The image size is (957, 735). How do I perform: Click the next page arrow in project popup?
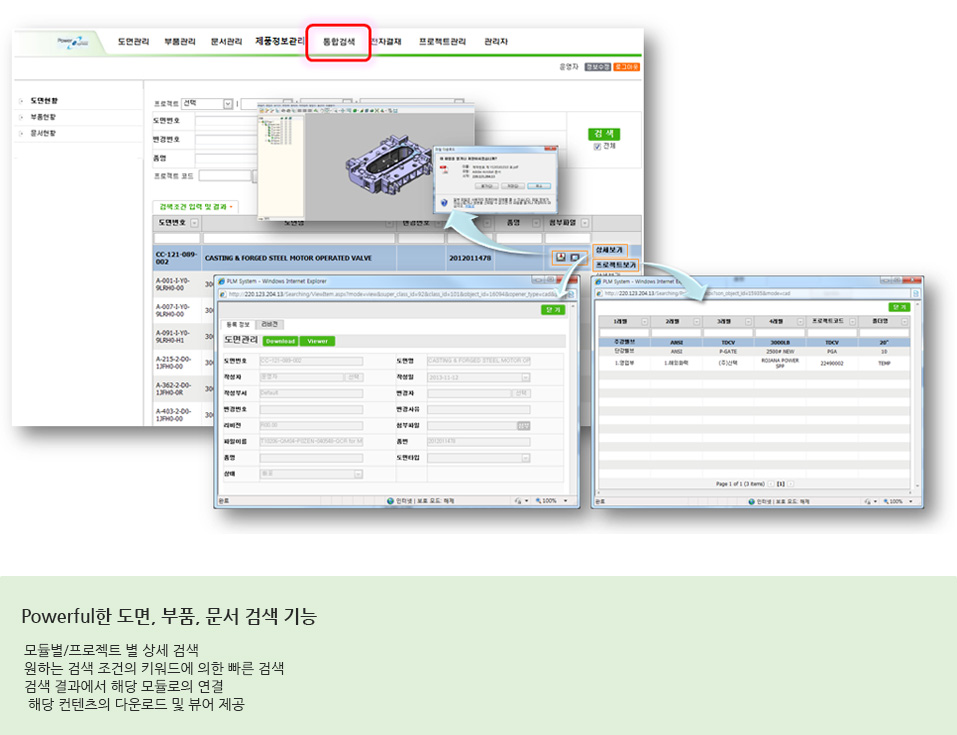pos(791,483)
